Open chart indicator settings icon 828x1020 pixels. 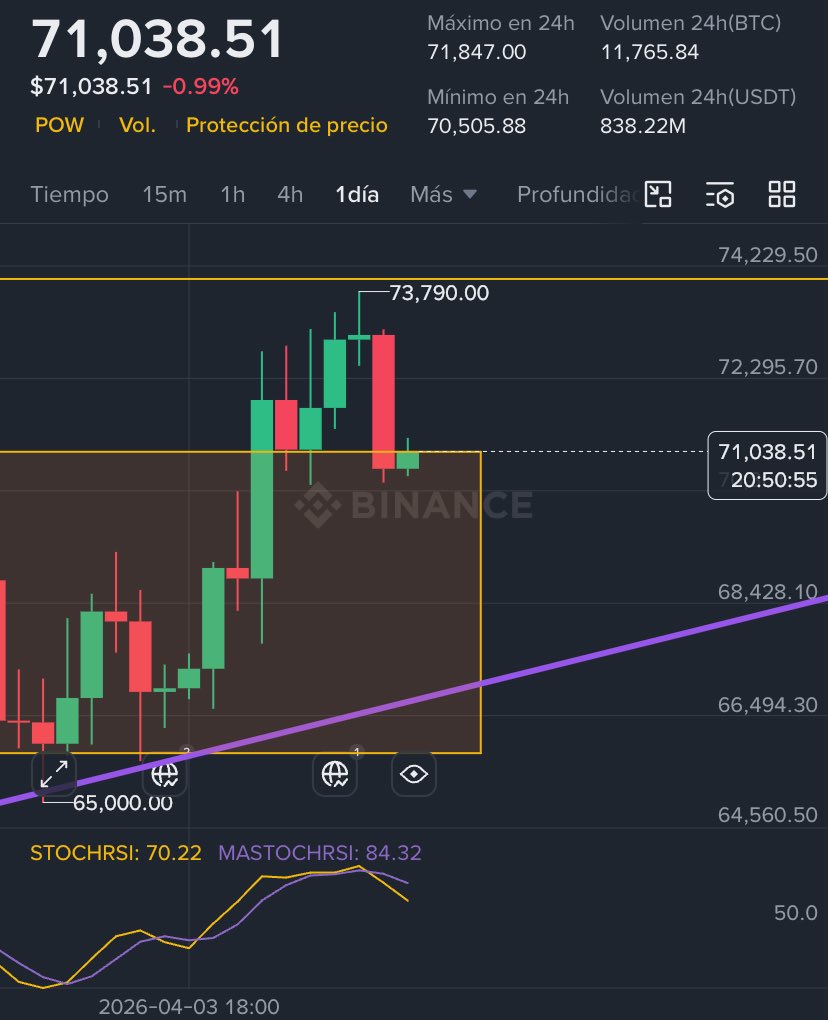[x=720, y=194]
